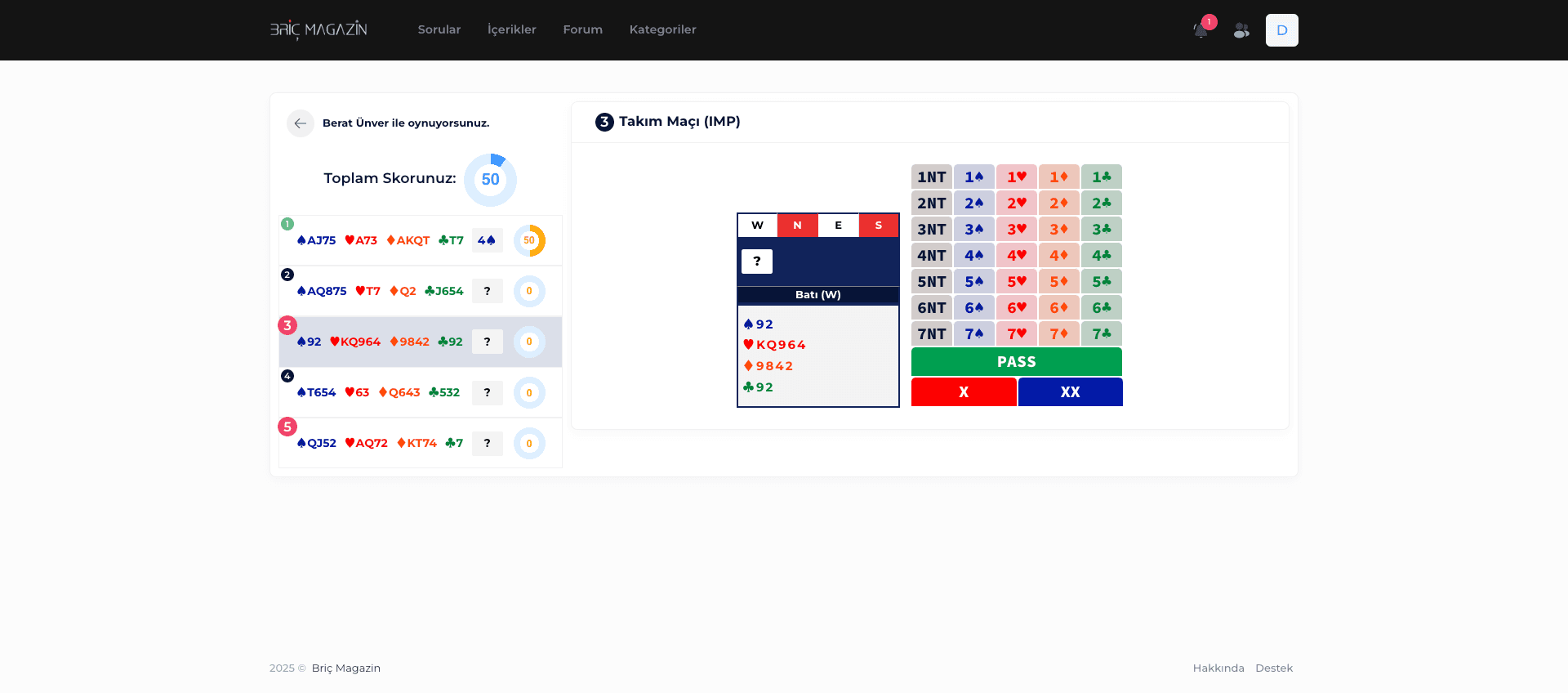Open the friends/users icon in header

(x=1241, y=30)
